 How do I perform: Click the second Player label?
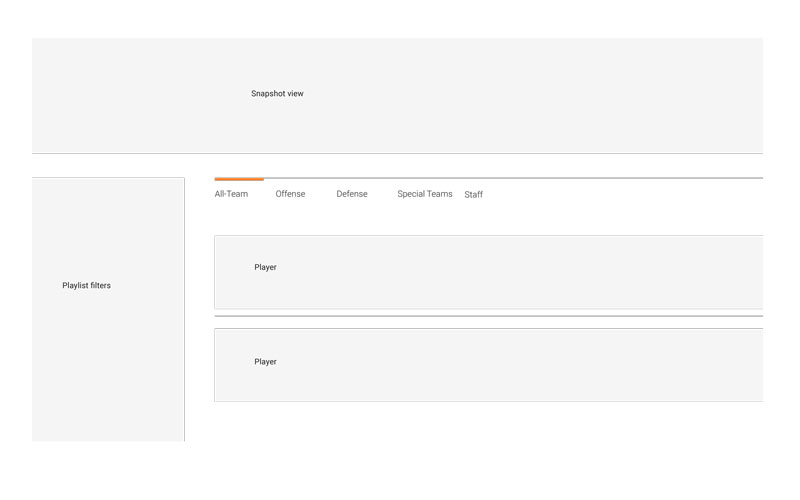265,362
